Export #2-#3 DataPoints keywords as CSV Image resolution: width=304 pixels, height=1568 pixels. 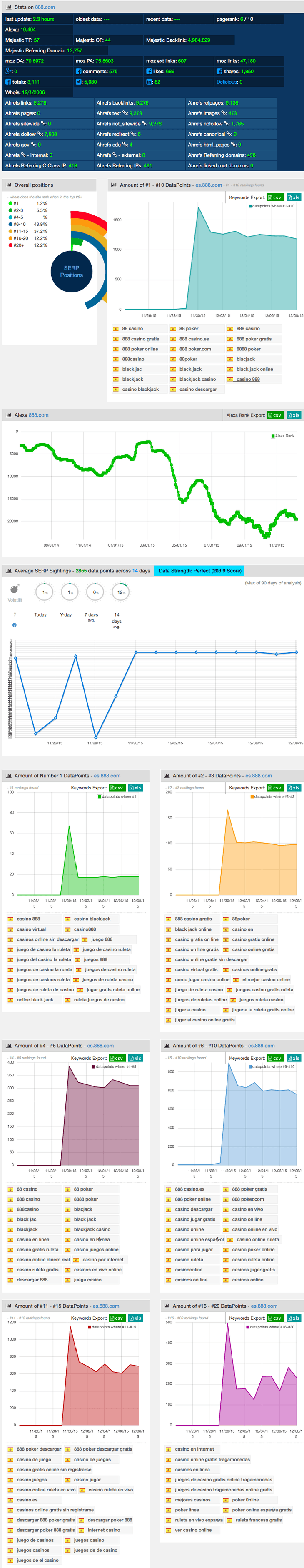[275, 788]
